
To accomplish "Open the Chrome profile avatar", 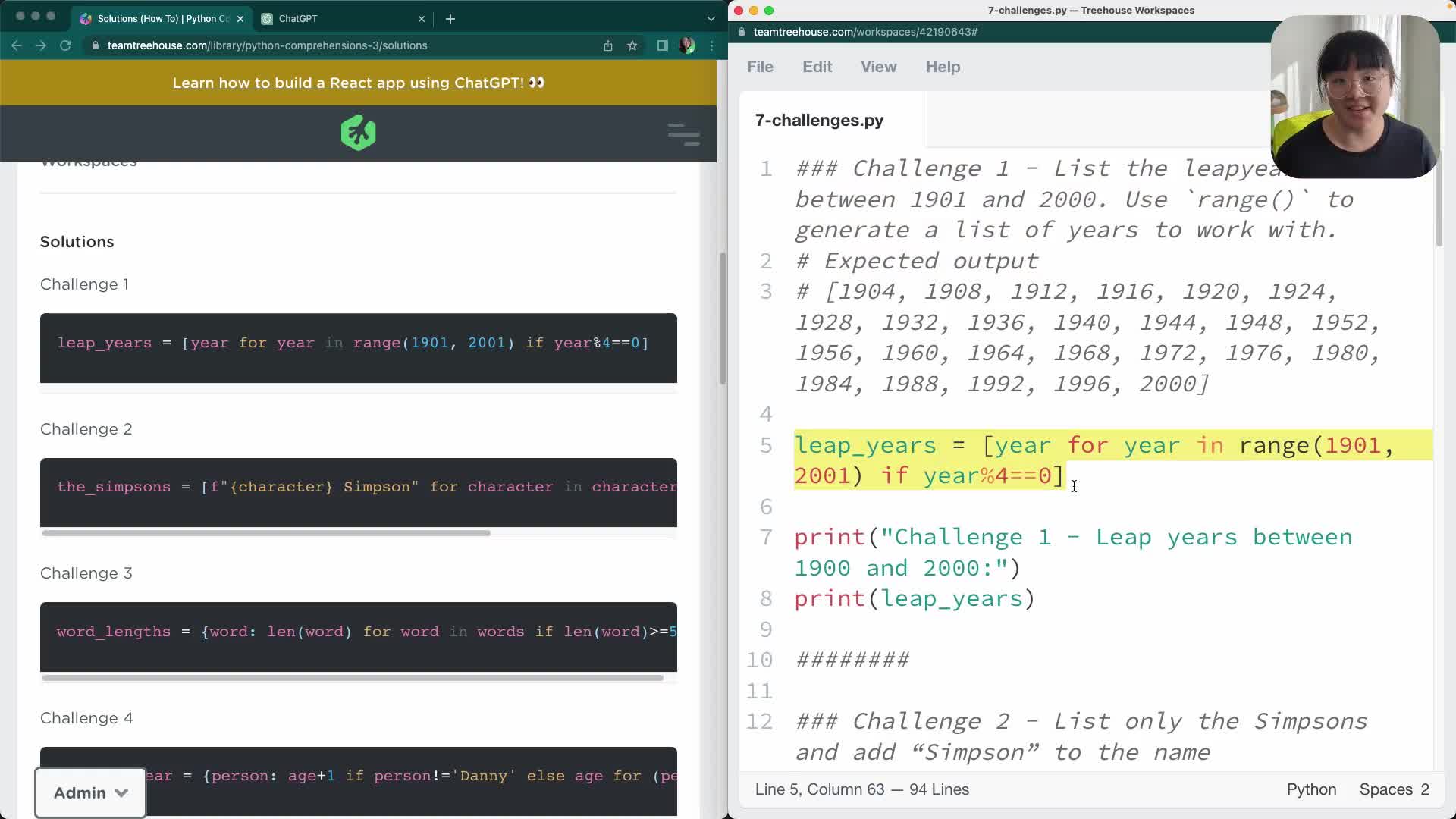I will [687, 45].
